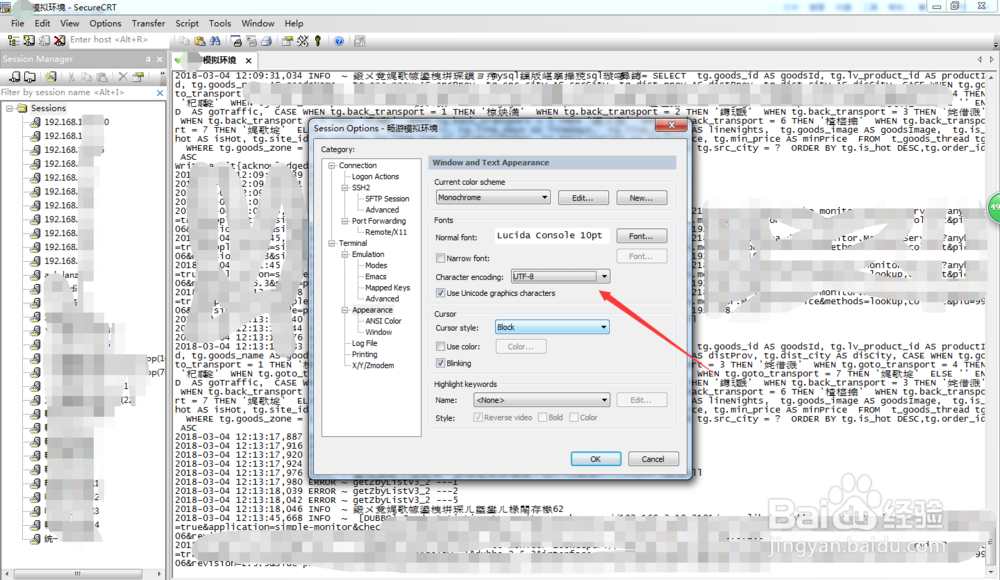This screenshot has width=1000, height=580.
Task: Click Delete X icon in Session Manager toolbar
Action: tap(122, 77)
